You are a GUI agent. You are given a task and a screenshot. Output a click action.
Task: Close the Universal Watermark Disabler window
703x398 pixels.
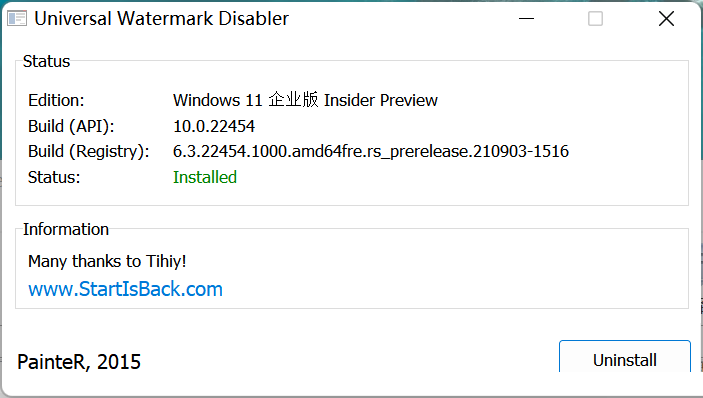click(666, 18)
